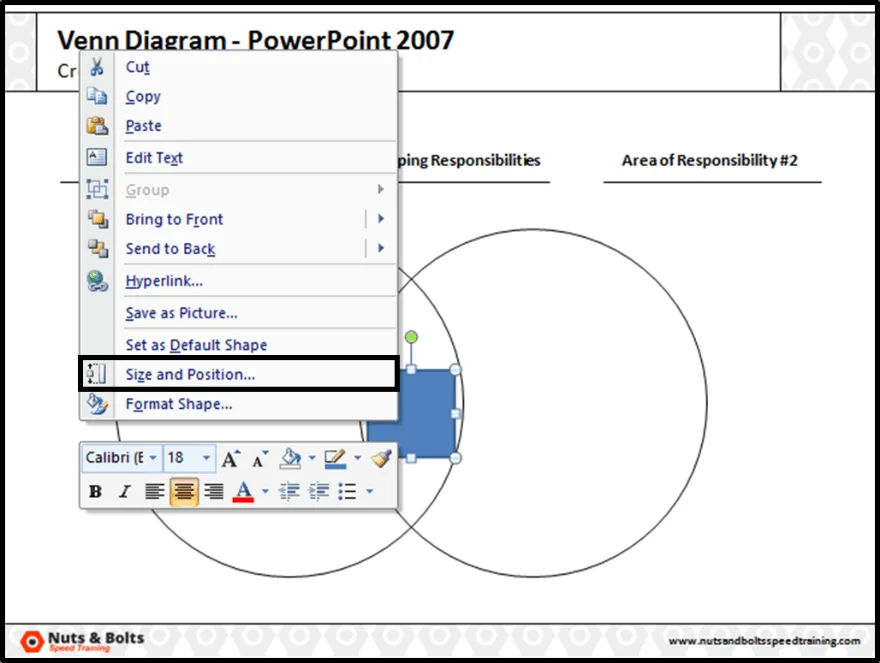Choose Hyperlink... menu entry
This screenshot has height=663, width=880.
[239, 281]
